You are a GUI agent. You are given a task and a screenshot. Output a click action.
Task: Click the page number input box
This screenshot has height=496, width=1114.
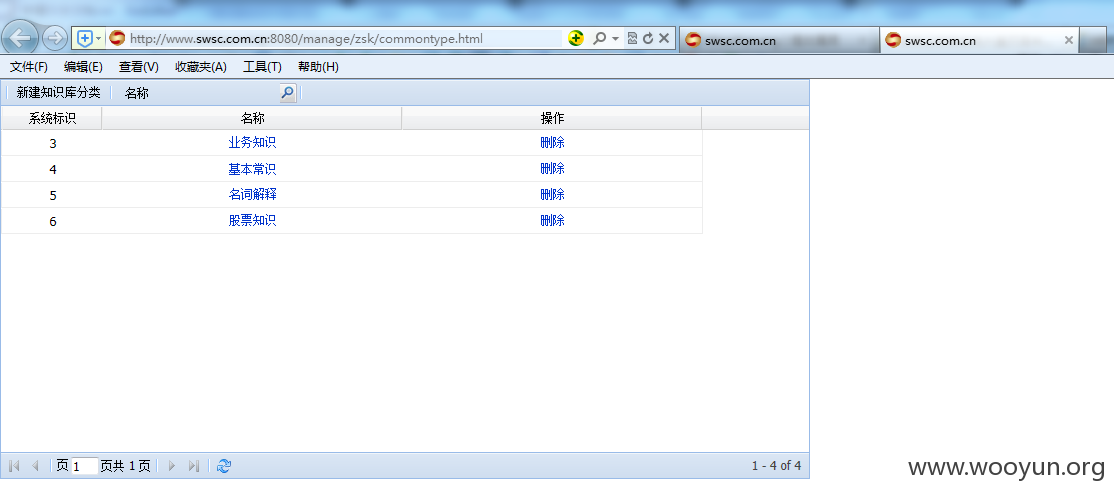(x=84, y=467)
